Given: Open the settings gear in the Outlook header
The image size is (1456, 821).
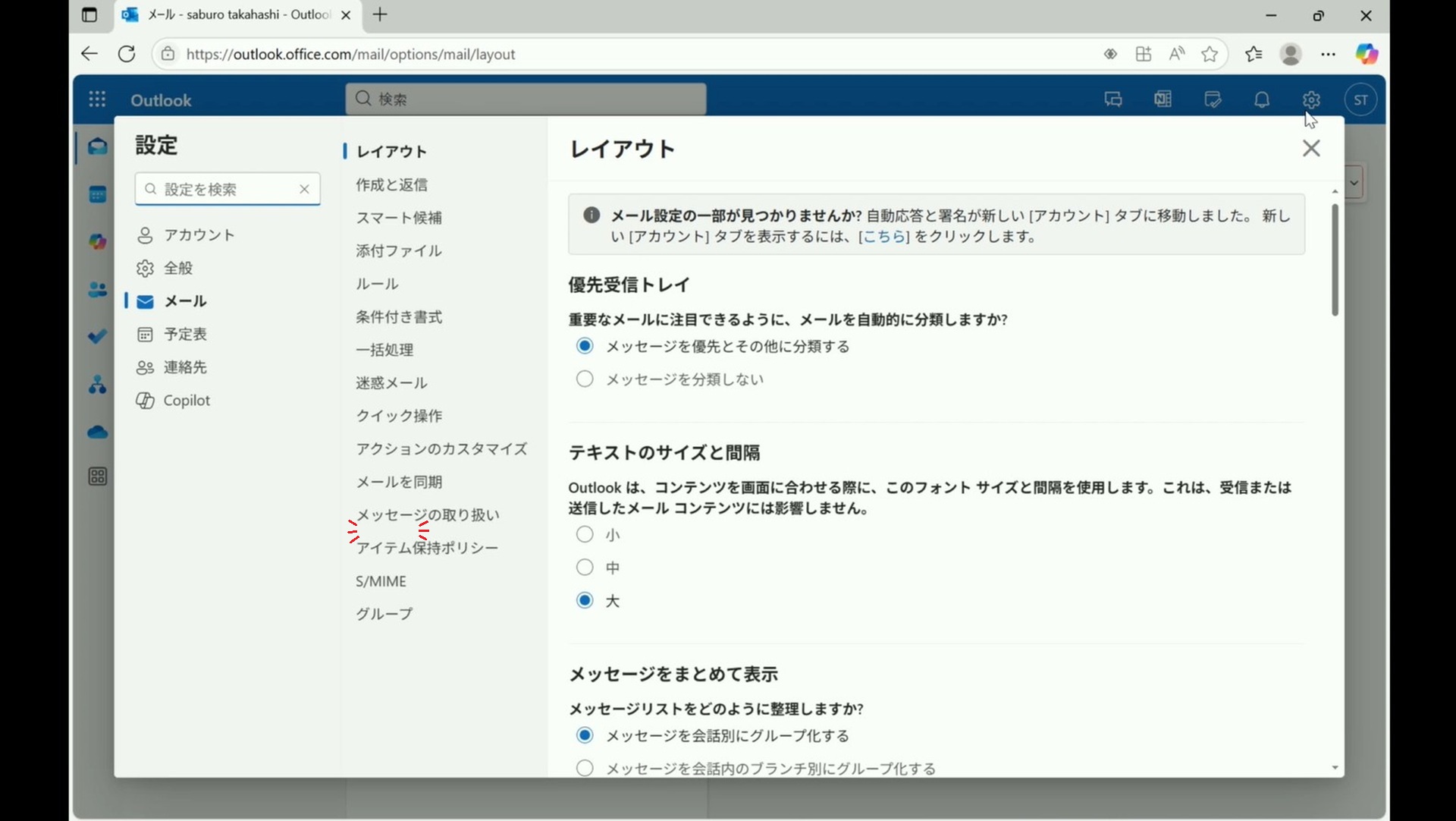Looking at the screenshot, I should point(1311,99).
